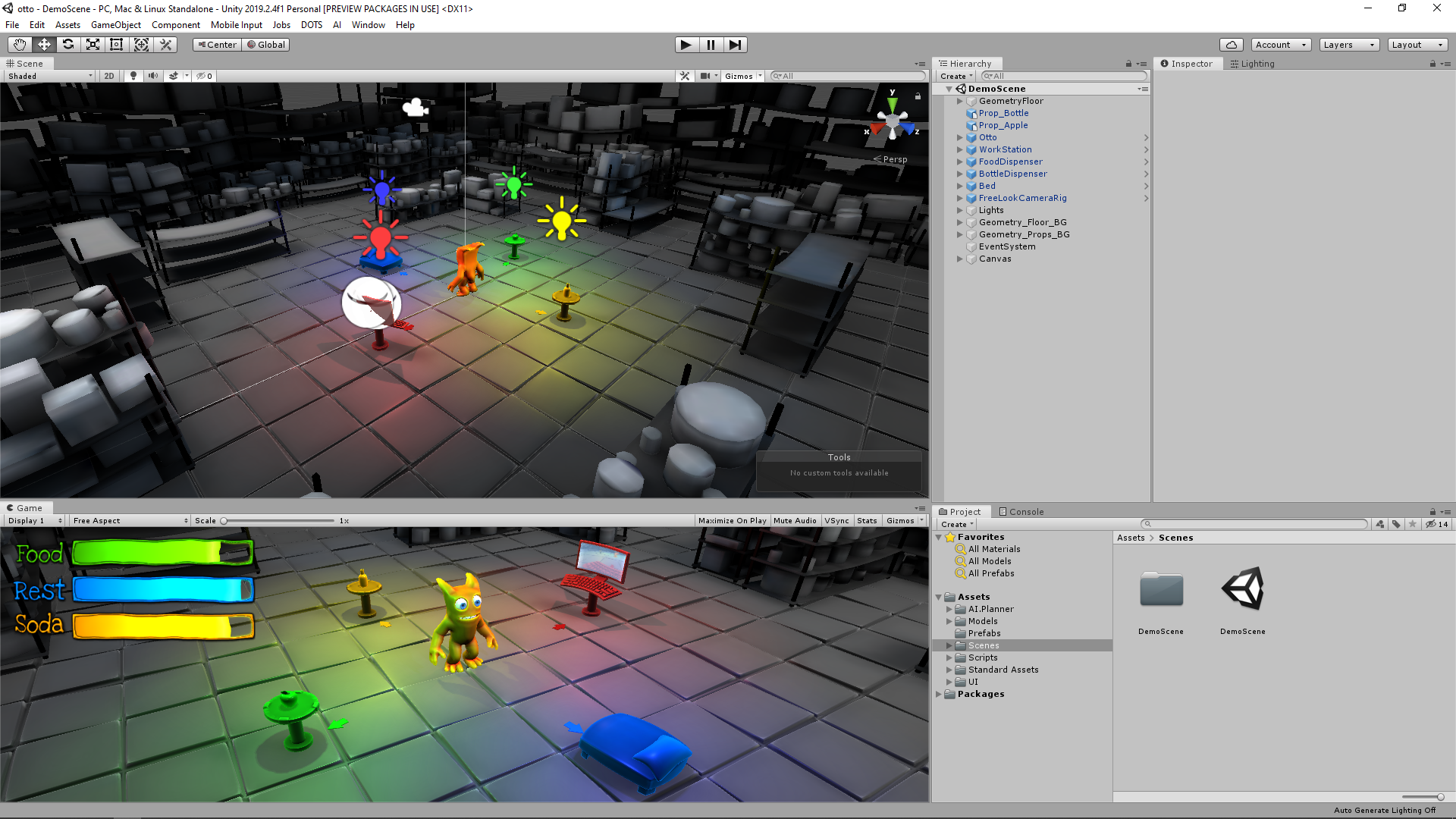
Task: Focus the Hierarchy search field
Action: (1063, 76)
